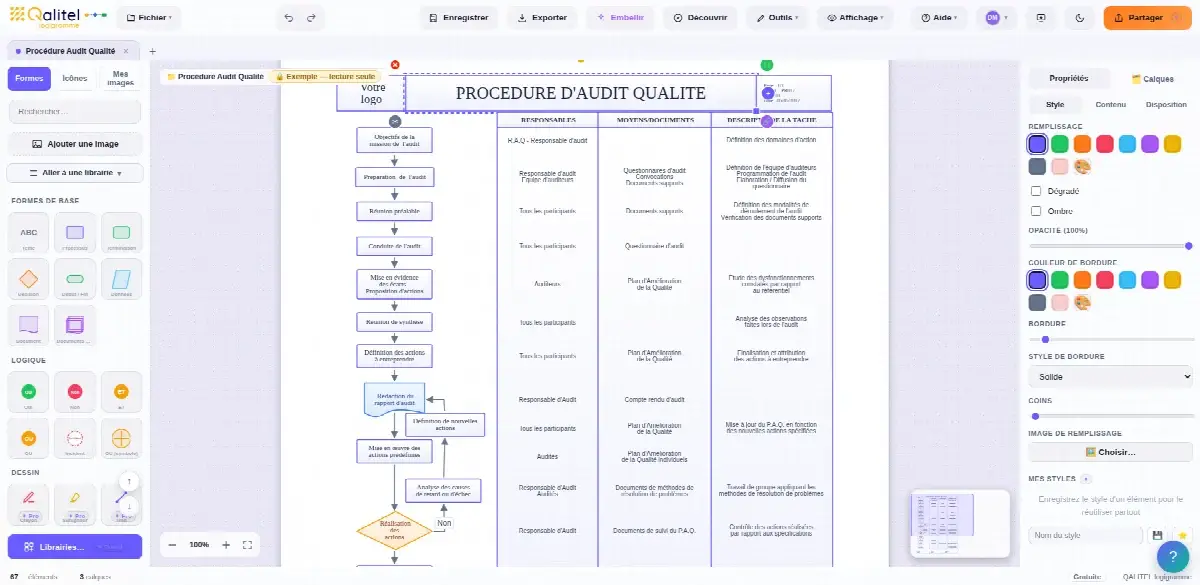Image resolution: width=1200 pixels, height=585 pixels.
Task: Zoom out with the minus button
Action: 172,545
